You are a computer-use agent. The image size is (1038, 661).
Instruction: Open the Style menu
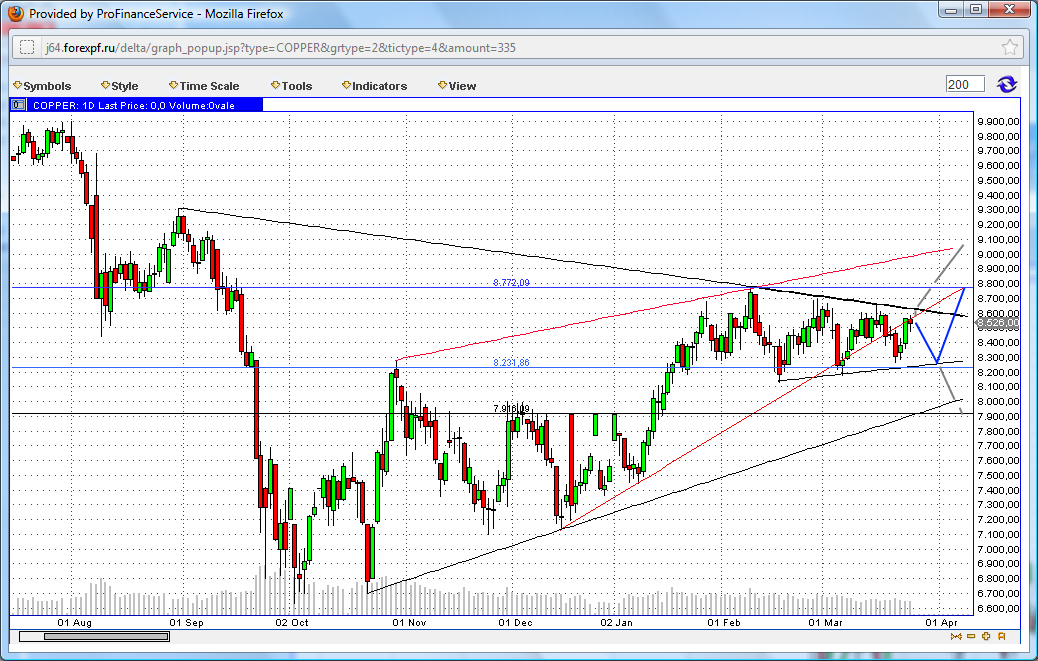pos(120,86)
